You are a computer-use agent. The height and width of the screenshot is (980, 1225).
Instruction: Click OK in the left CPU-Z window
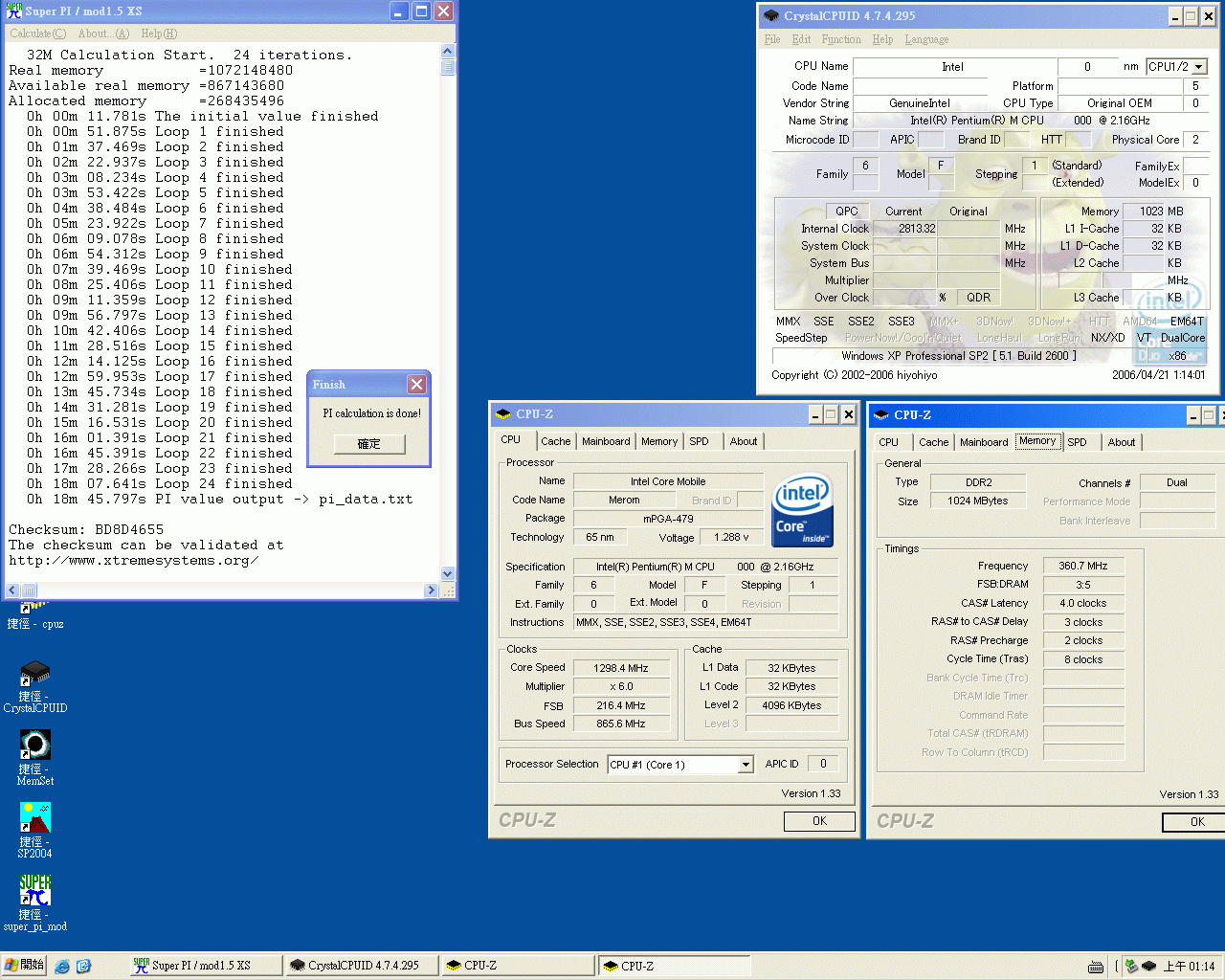click(x=819, y=821)
